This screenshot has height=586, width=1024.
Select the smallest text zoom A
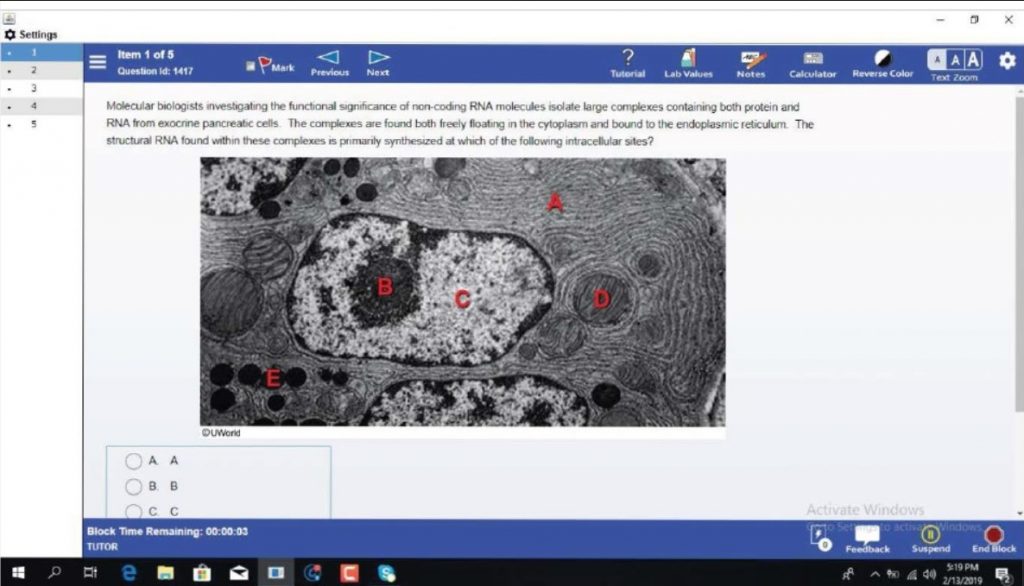point(936,60)
